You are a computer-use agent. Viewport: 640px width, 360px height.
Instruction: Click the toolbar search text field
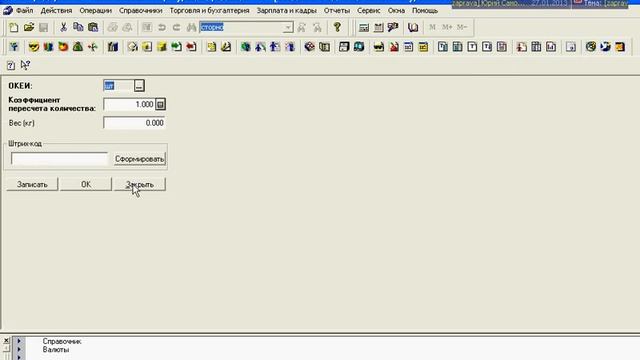[241, 27]
